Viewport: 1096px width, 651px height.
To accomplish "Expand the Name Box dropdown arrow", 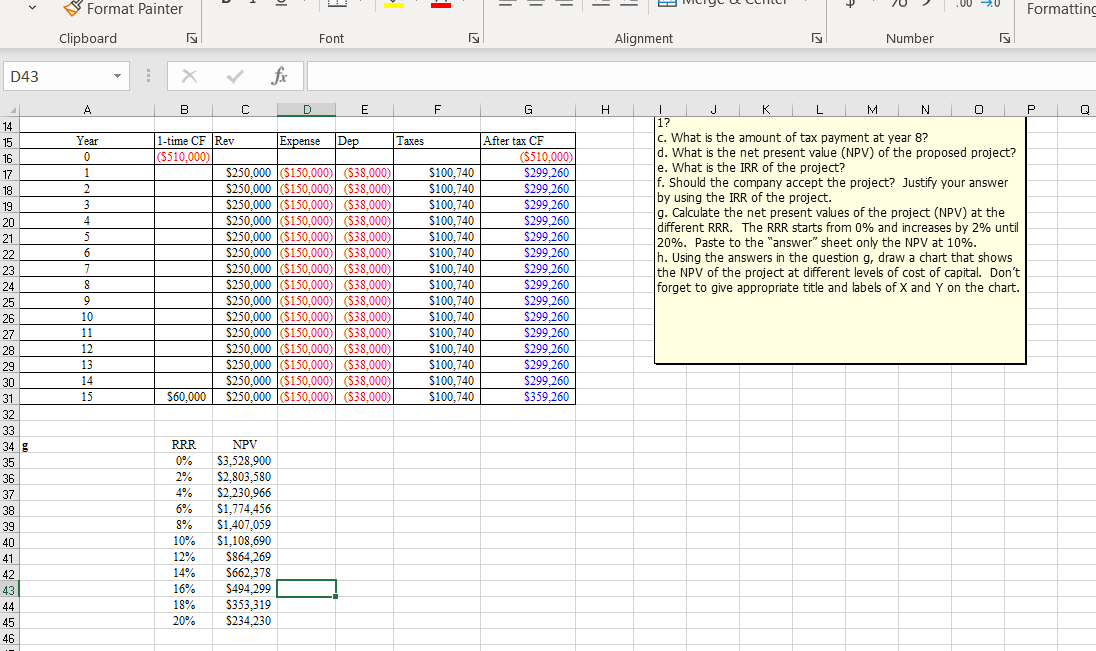I will click(x=117, y=76).
